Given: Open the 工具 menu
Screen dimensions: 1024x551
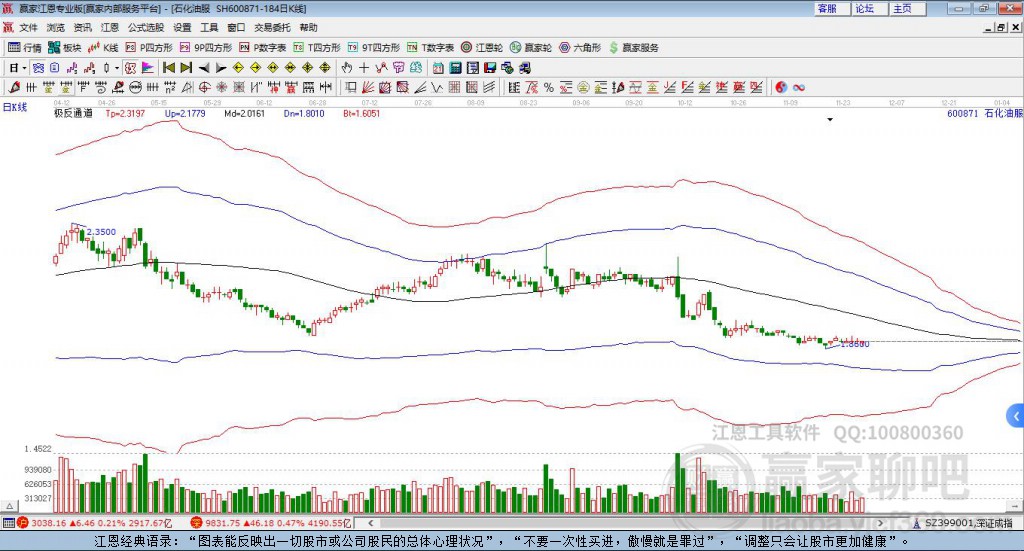Looking at the screenshot, I should [x=209, y=27].
